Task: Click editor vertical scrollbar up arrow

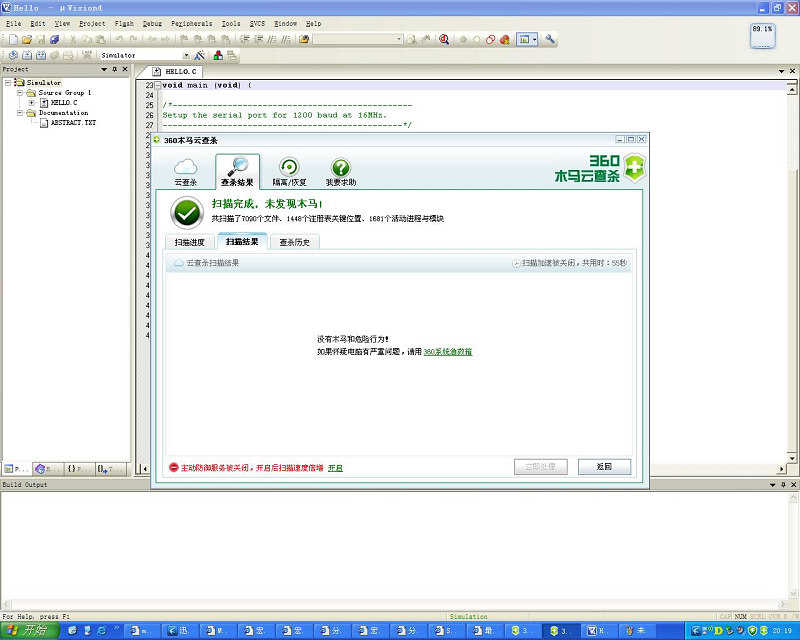Action: (792, 89)
